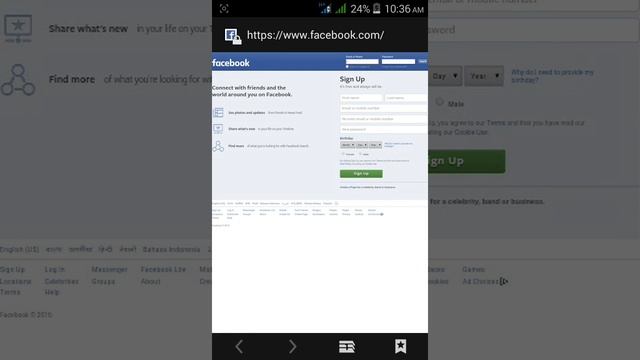Viewport: 640px width, 360px height.
Task: Click the facebook logo
Action: [231, 63]
